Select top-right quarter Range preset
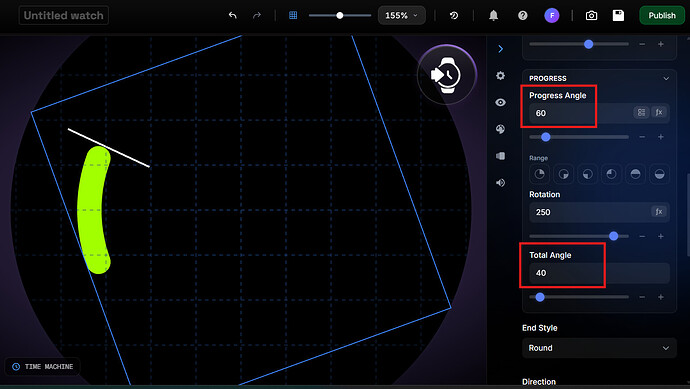The width and height of the screenshot is (690, 389). (x=540, y=174)
